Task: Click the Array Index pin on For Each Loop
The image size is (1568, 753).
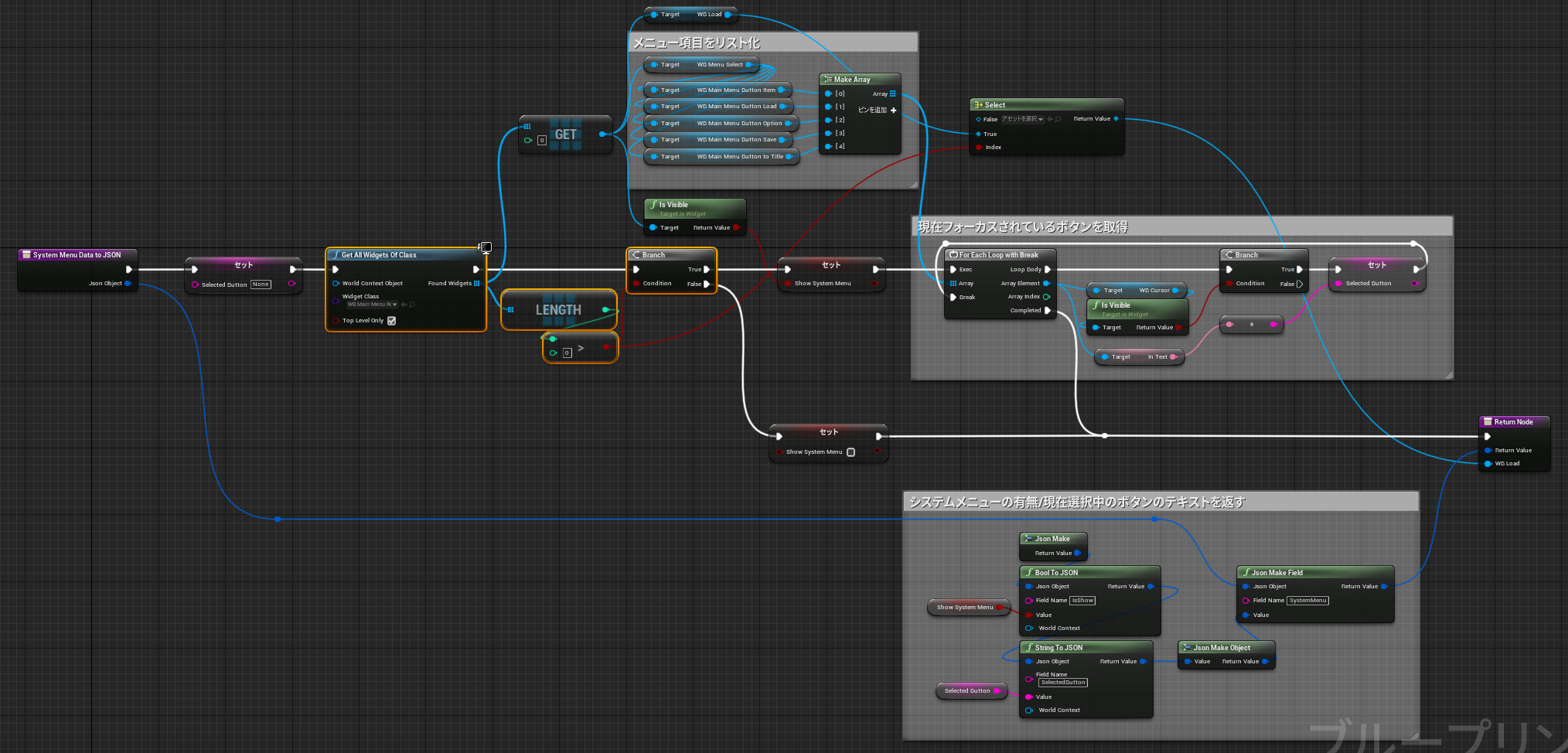Action: 1046,297
